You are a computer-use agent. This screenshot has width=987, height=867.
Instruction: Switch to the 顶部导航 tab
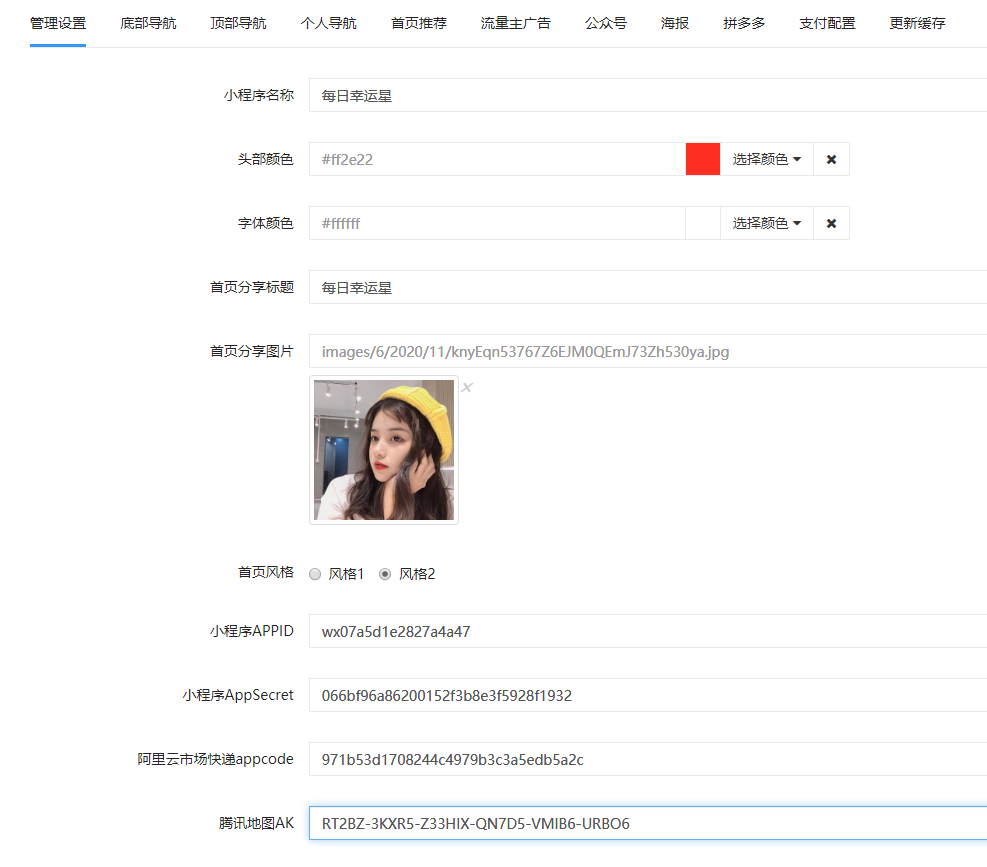[x=238, y=23]
